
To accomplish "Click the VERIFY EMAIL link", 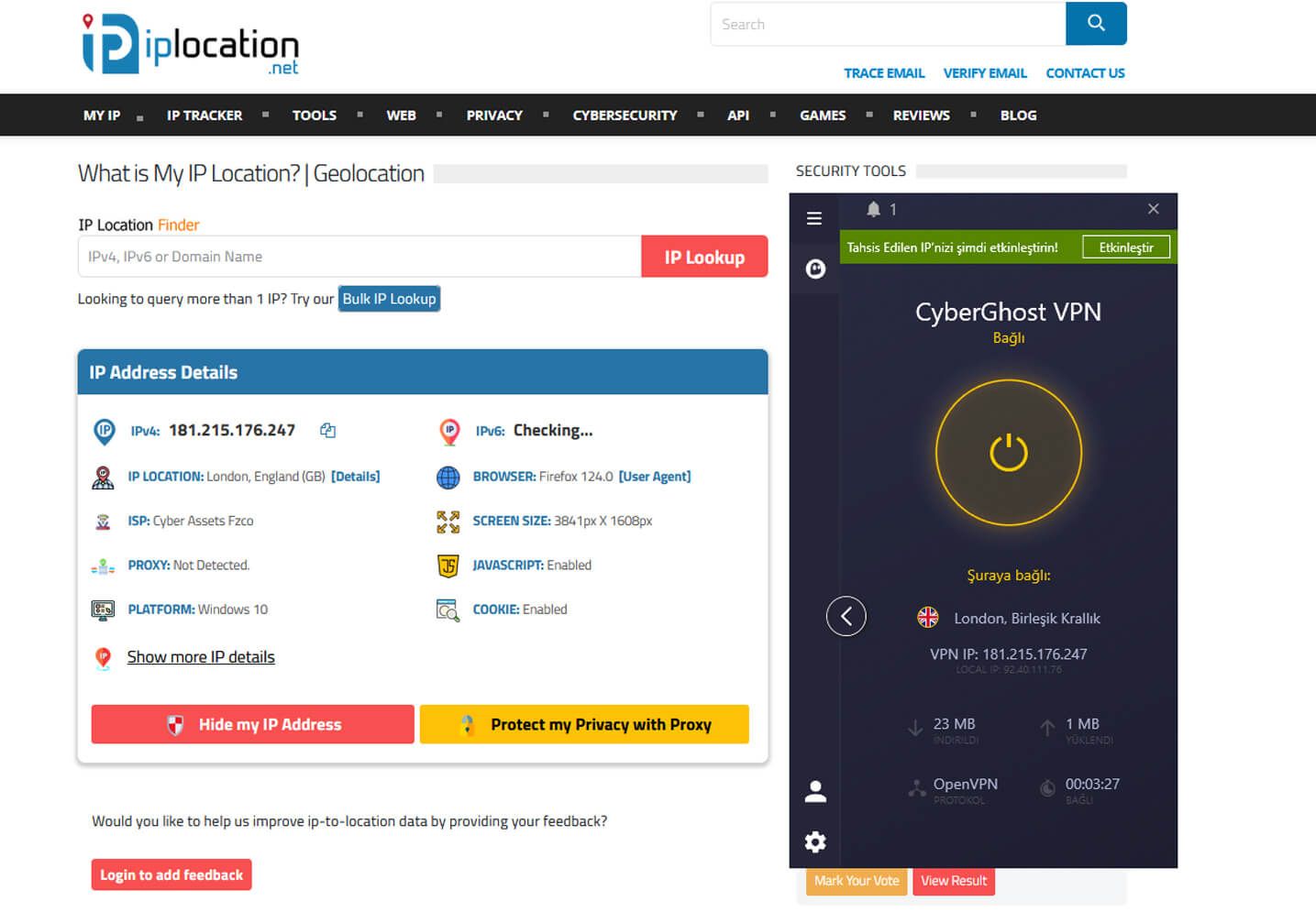I will tap(985, 73).
